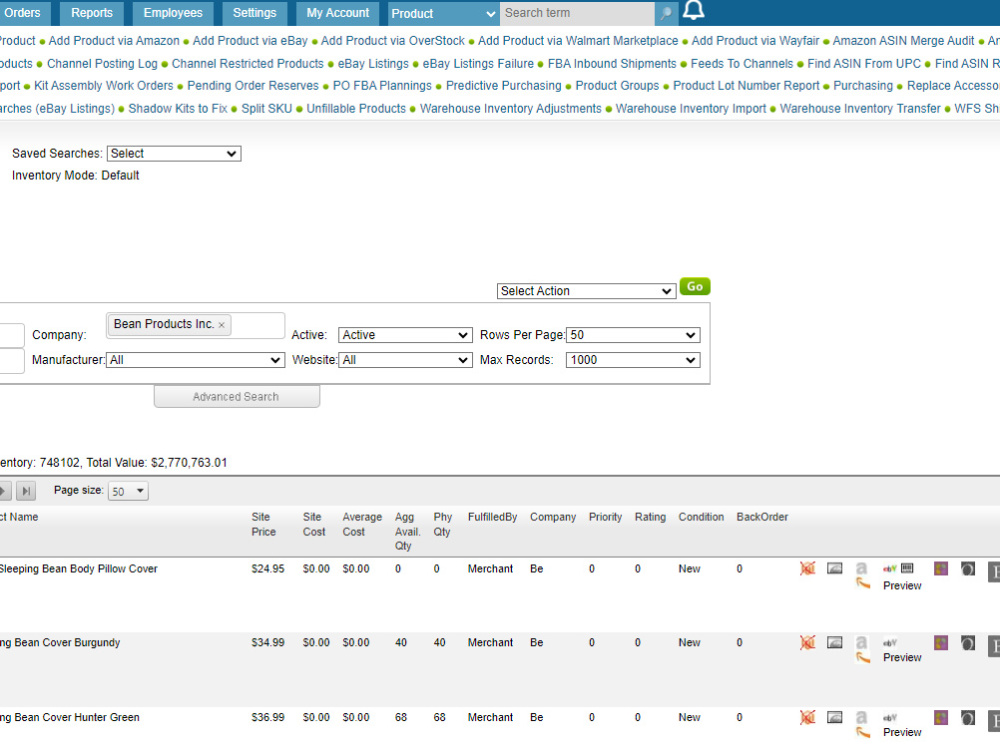The image size is (1000, 750).
Task: Click the search magnifier icon
Action: [666, 13]
